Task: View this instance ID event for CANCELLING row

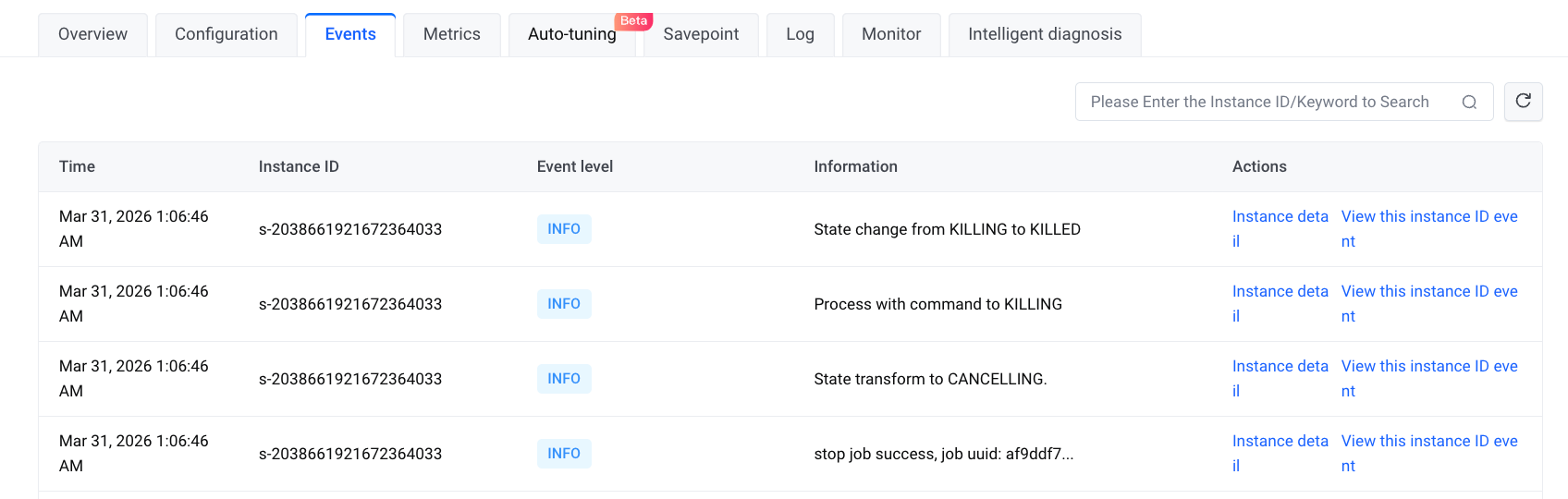Action: (x=1429, y=379)
